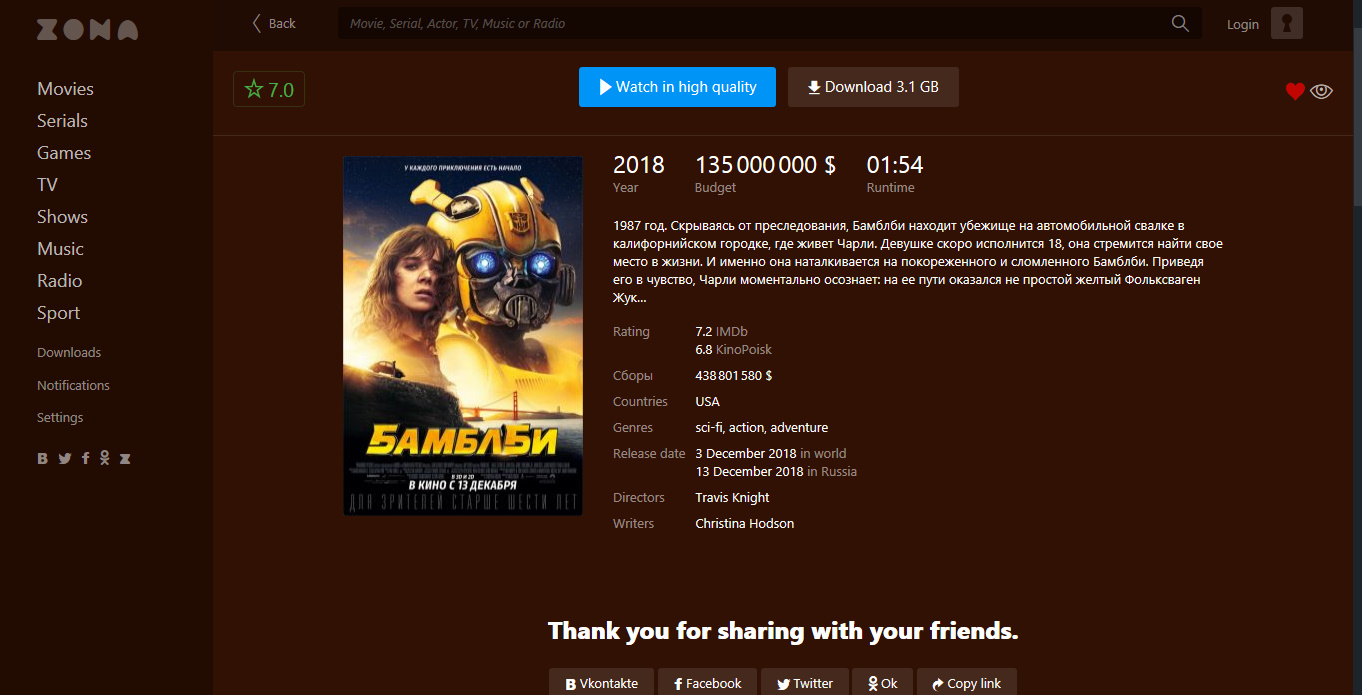Select the action genre link

point(746,428)
